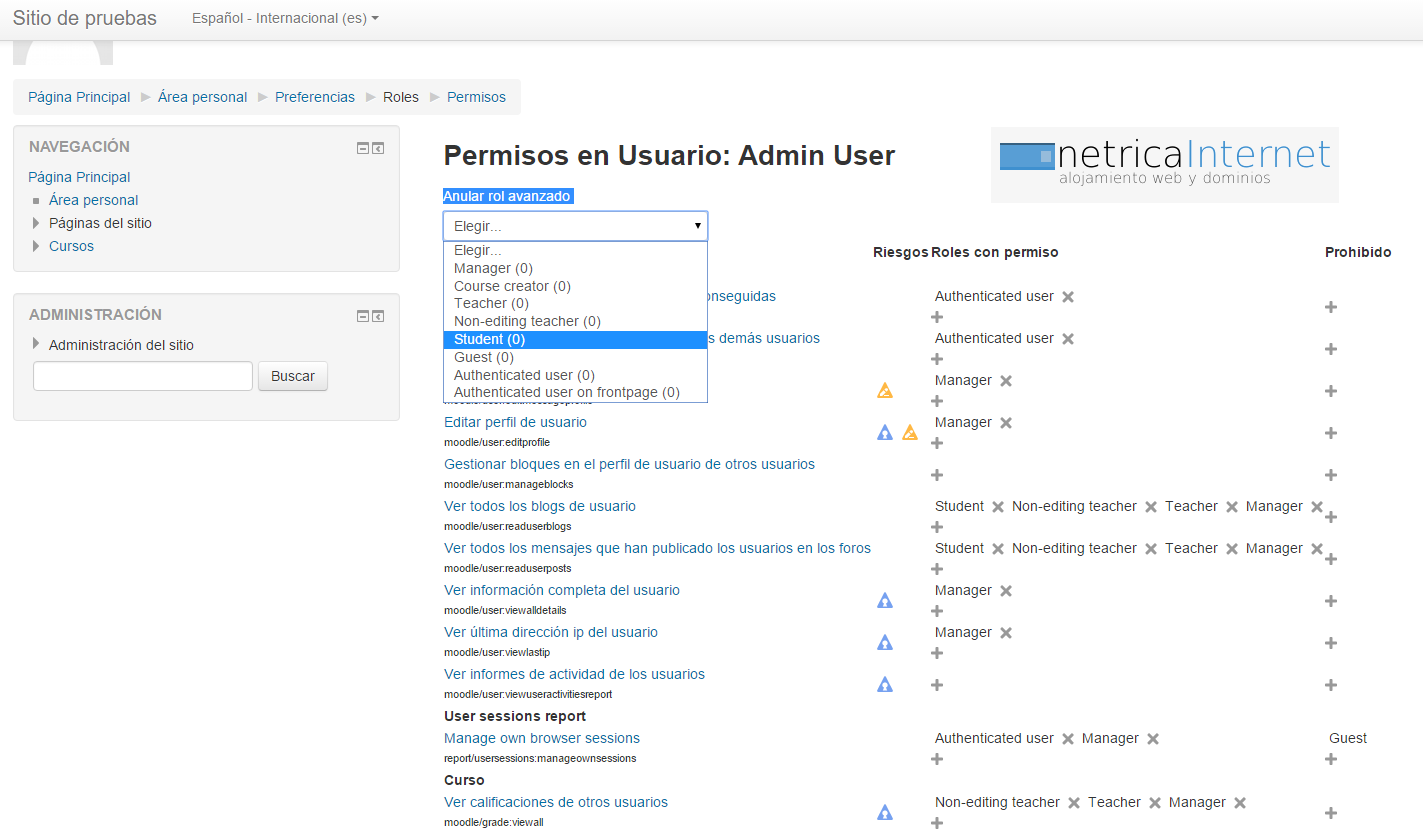Open the Español - Internacional language menu

coord(284,17)
